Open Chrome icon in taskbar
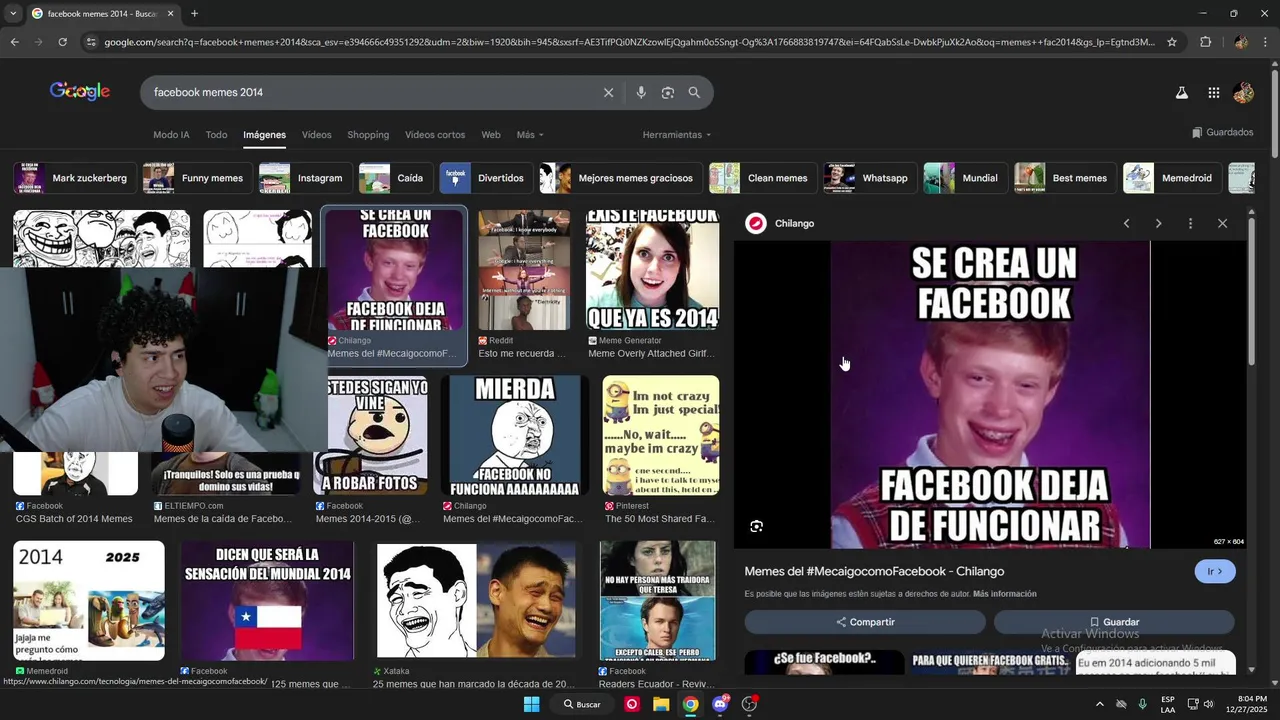Viewport: 1280px width, 720px height. pos(690,704)
